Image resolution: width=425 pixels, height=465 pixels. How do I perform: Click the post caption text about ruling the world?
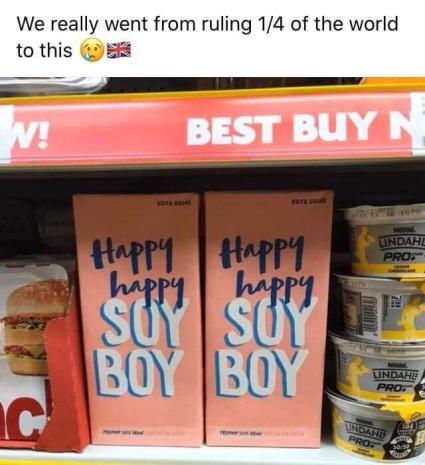point(207,37)
